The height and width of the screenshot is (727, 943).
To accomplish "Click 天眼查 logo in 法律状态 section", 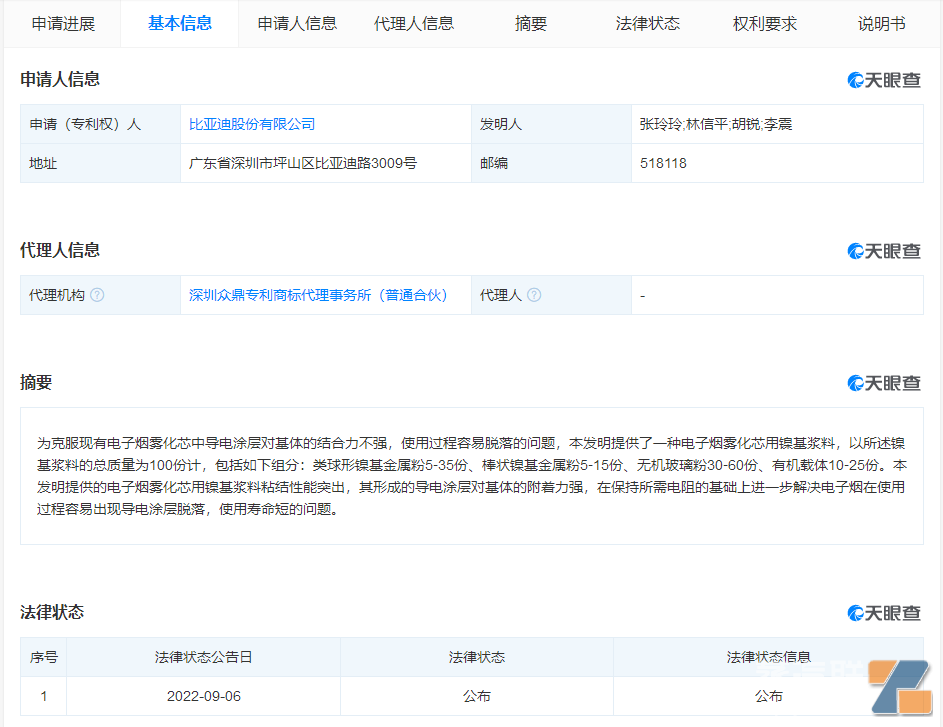I will pyautogui.click(x=884, y=613).
